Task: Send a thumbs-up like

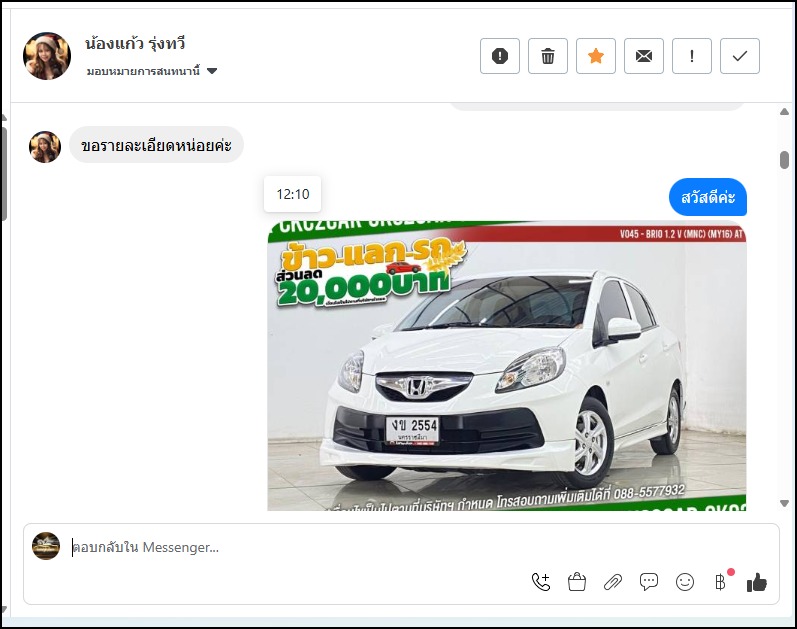Action: click(x=757, y=582)
